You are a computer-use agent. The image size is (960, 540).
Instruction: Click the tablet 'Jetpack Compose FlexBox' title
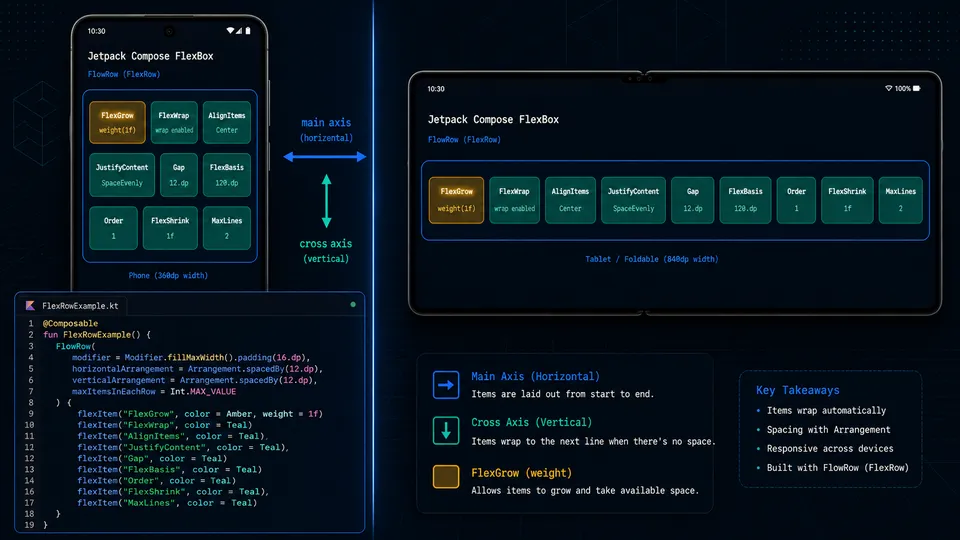click(493, 119)
